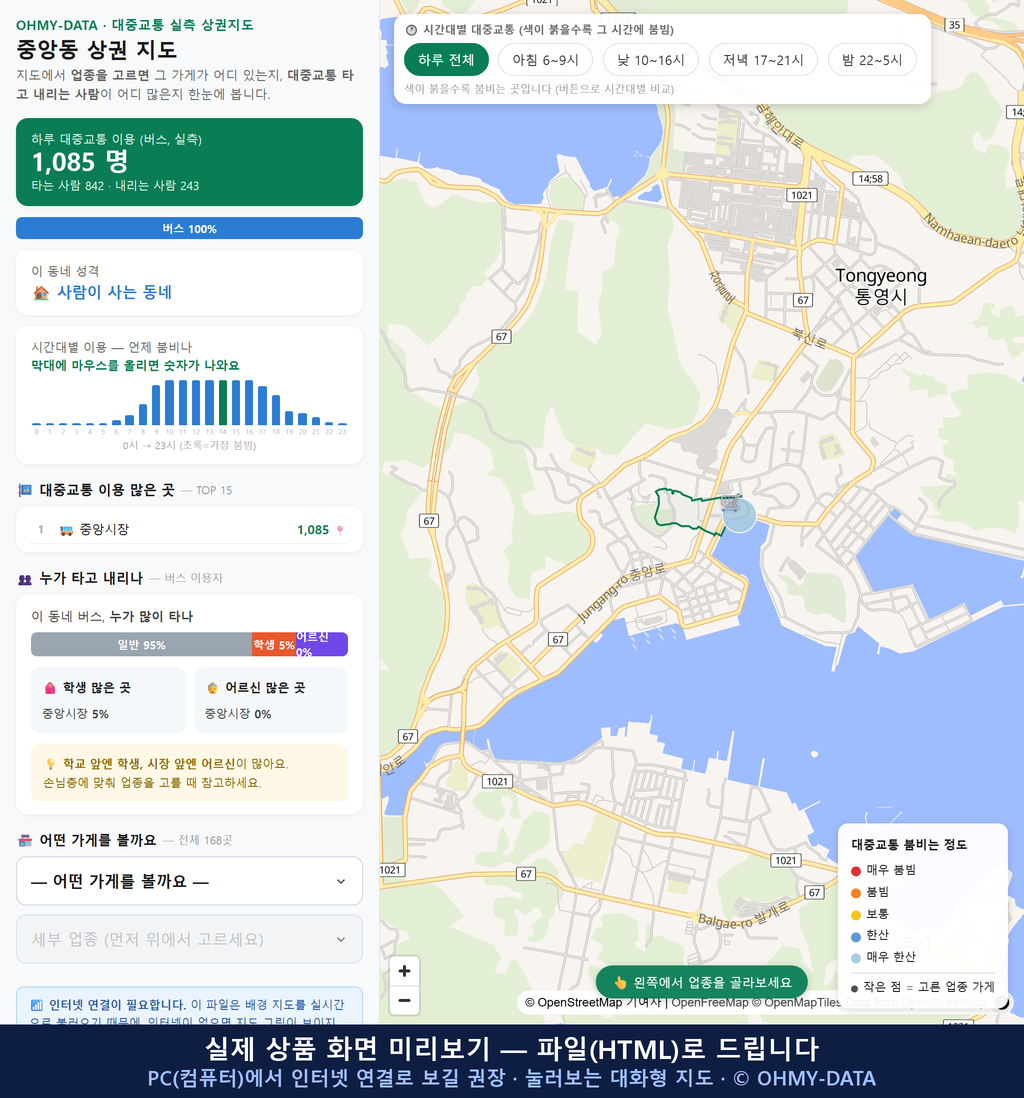Switch to 낮 10~16시 time filter
Screen dimensions: 1024x1098
click(x=651, y=60)
